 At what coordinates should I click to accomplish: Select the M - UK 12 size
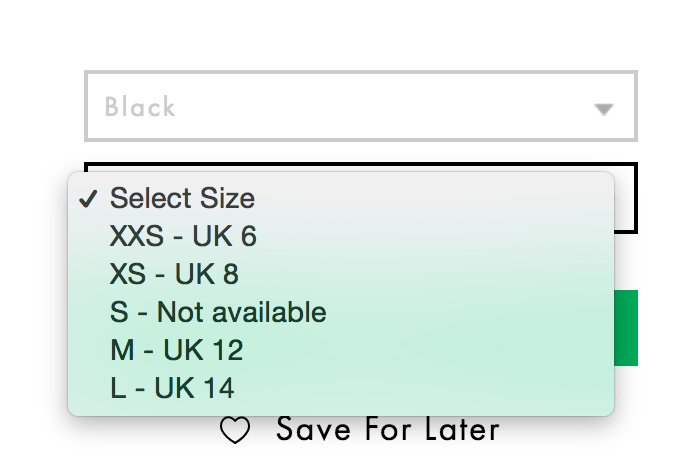coord(176,350)
